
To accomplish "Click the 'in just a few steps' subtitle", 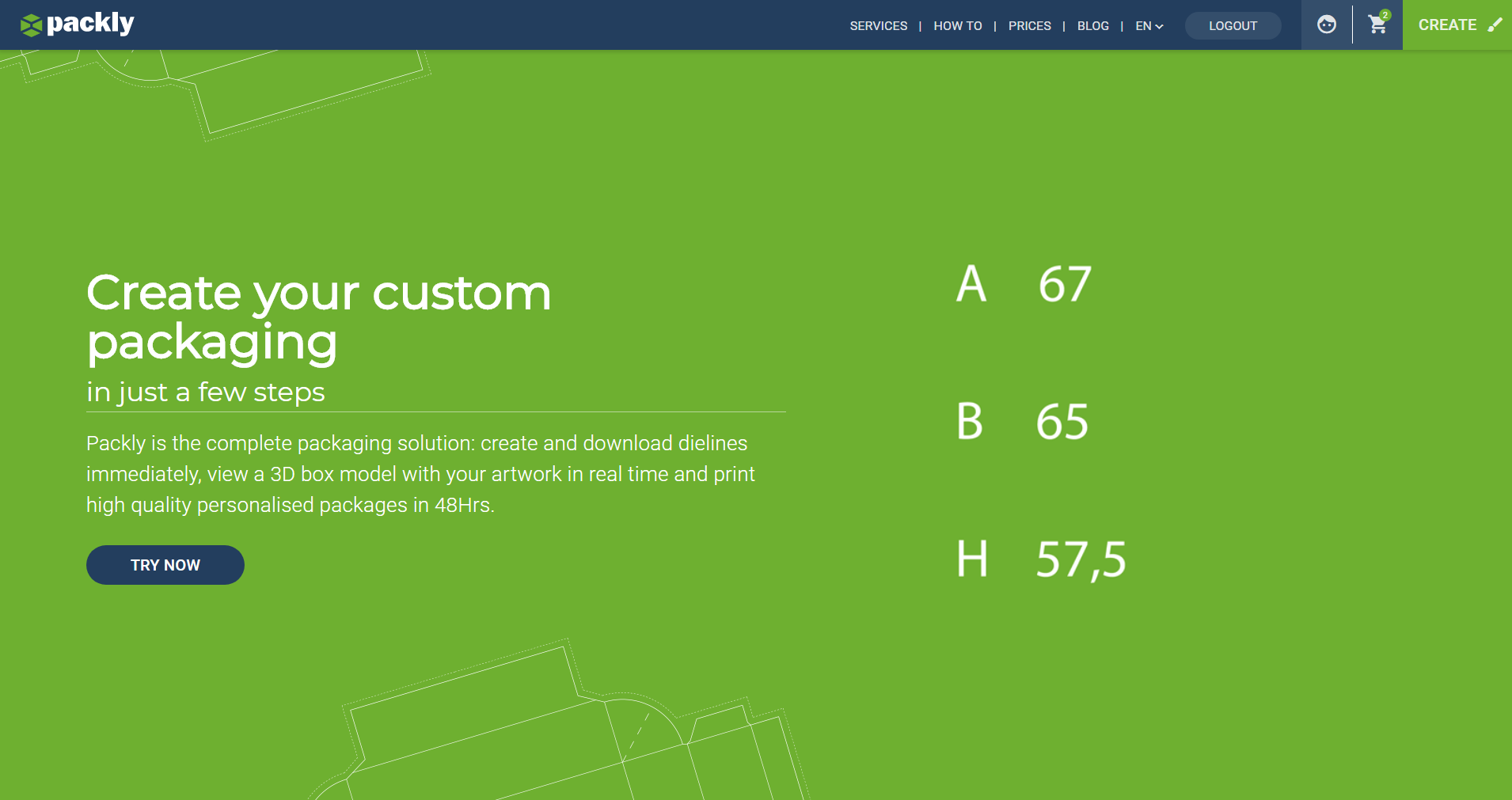I will (x=206, y=392).
